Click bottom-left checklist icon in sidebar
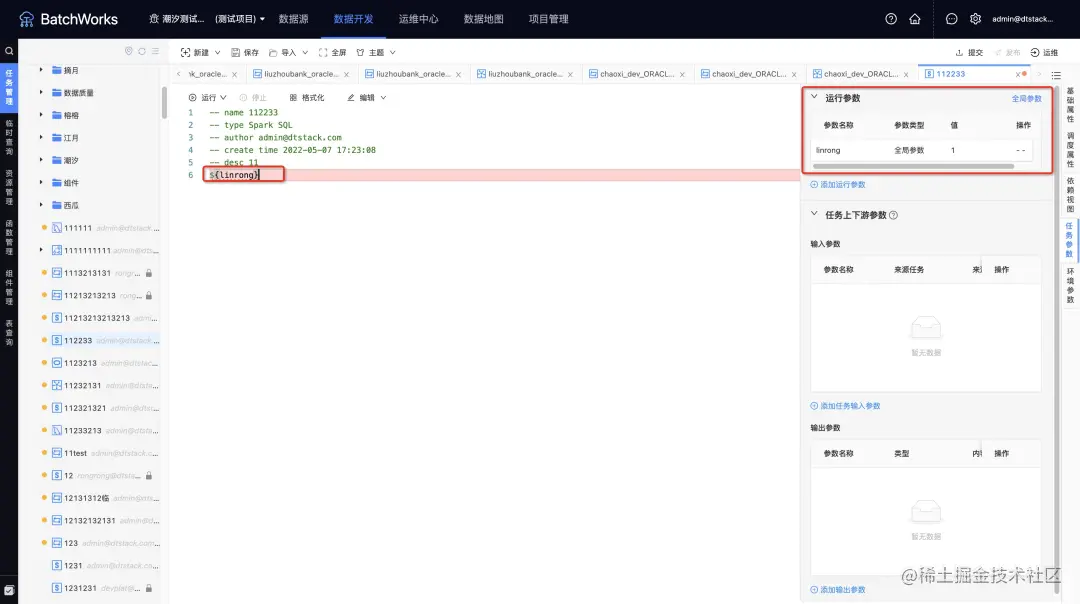The image size is (1080, 604). coord(9,590)
